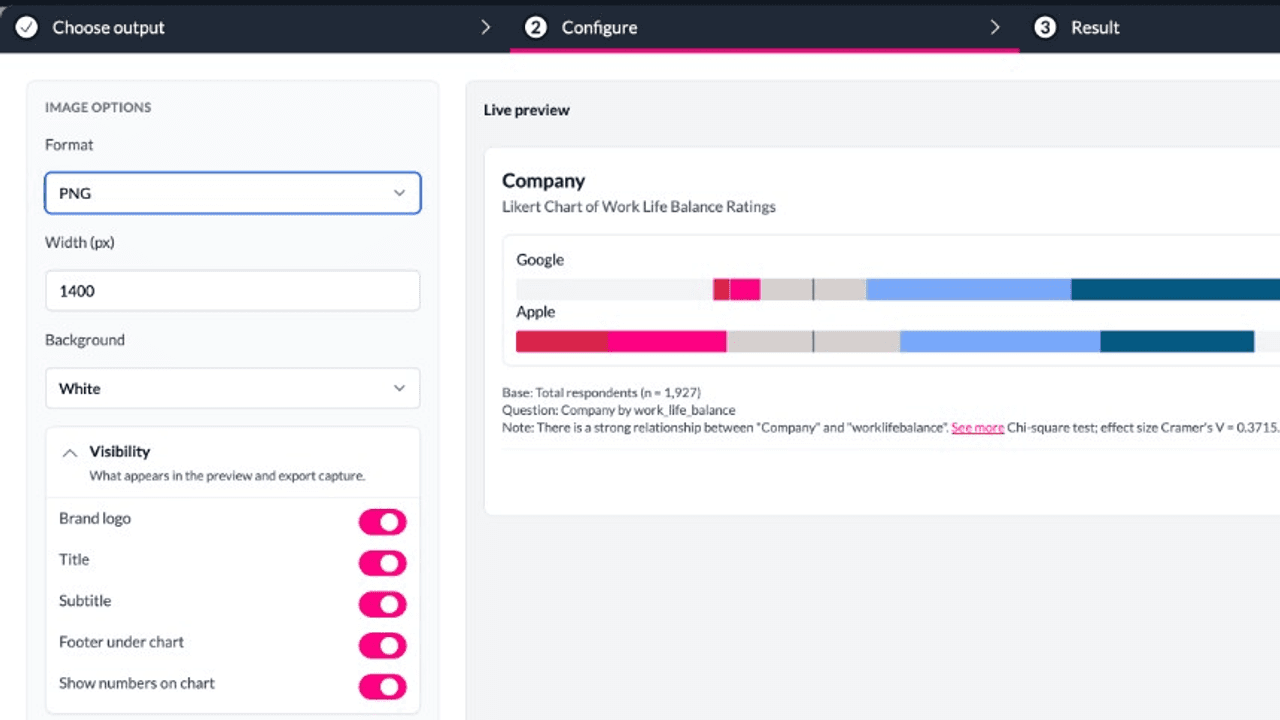Viewport: 1280px width, 720px height.
Task: Open the See more link
Action: [x=978, y=427]
